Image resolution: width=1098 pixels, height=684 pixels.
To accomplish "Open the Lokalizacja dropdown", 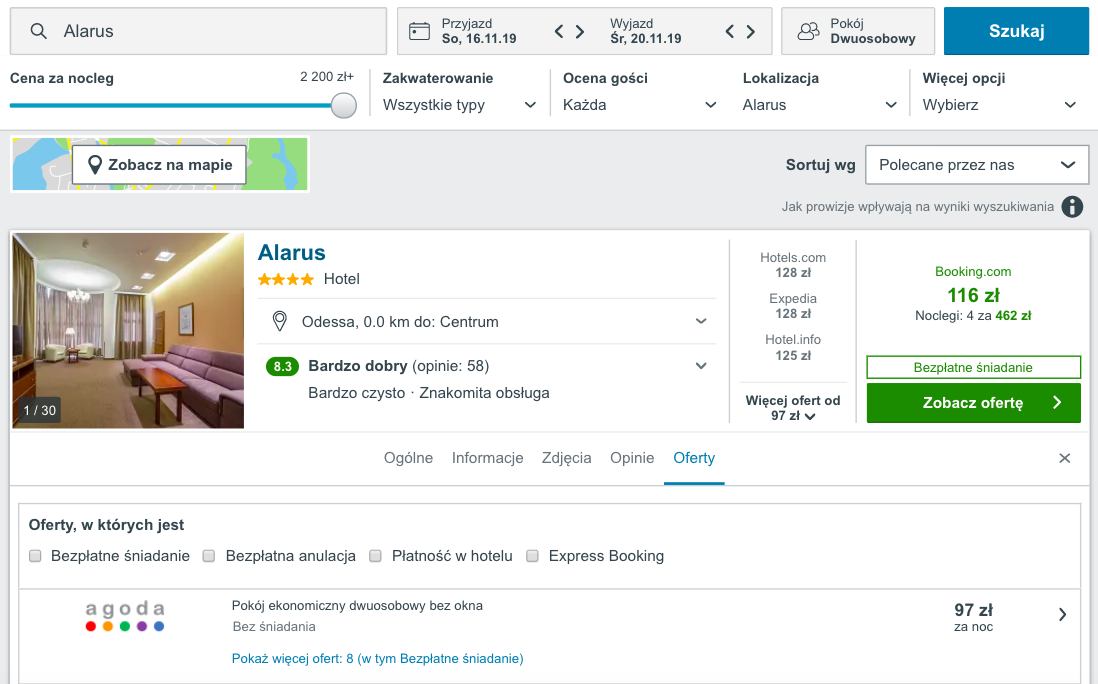I will click(x=820, y=105).
